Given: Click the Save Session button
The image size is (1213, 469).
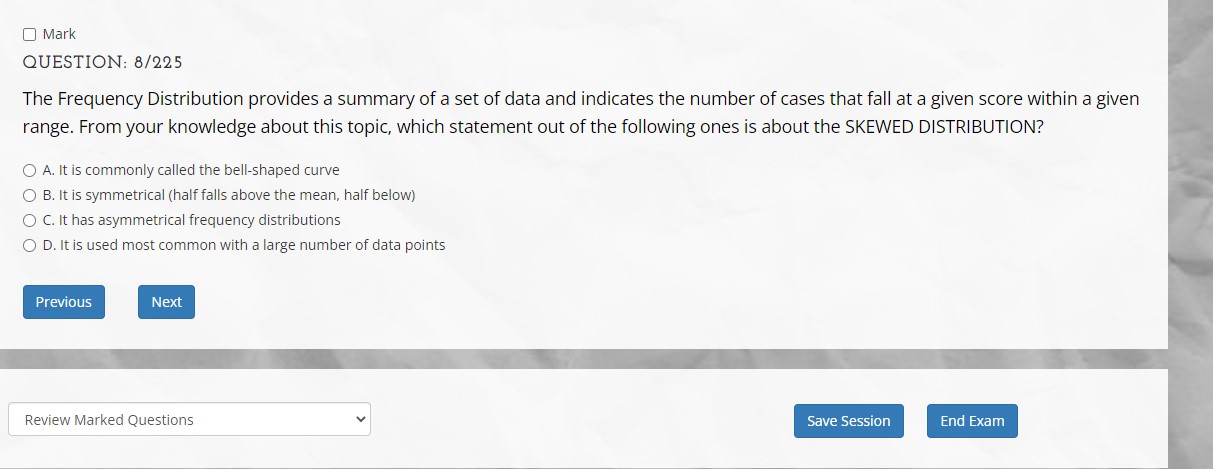Looking at the screenshot, I should (849, 421).
